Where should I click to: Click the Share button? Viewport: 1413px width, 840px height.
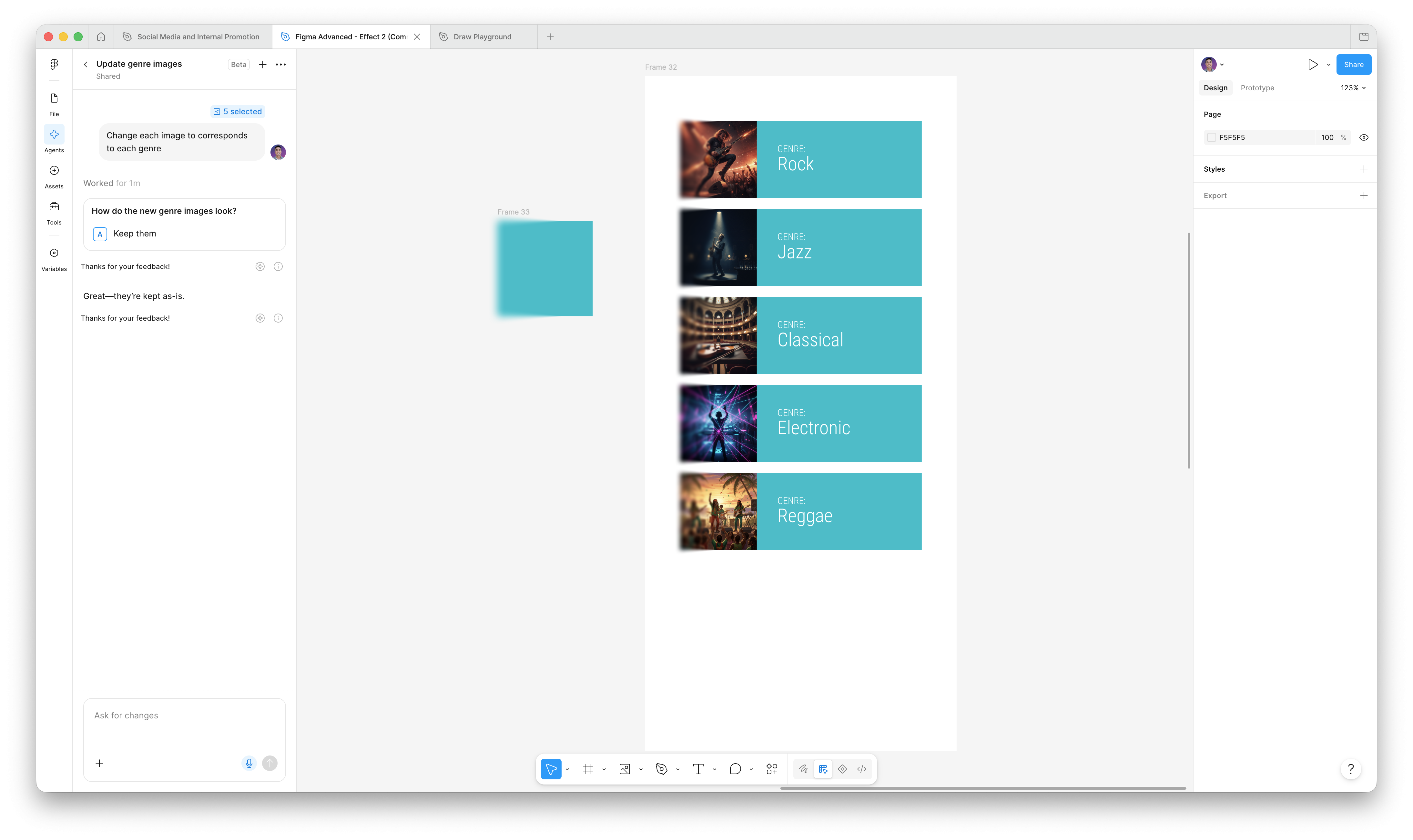click(x=1354, y=65)
